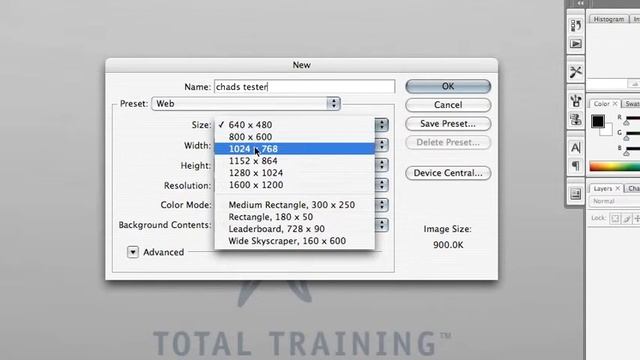Open the Tool Presets panel icon
The width and height of the screenshot is (640, 360).
coord(576,72)
